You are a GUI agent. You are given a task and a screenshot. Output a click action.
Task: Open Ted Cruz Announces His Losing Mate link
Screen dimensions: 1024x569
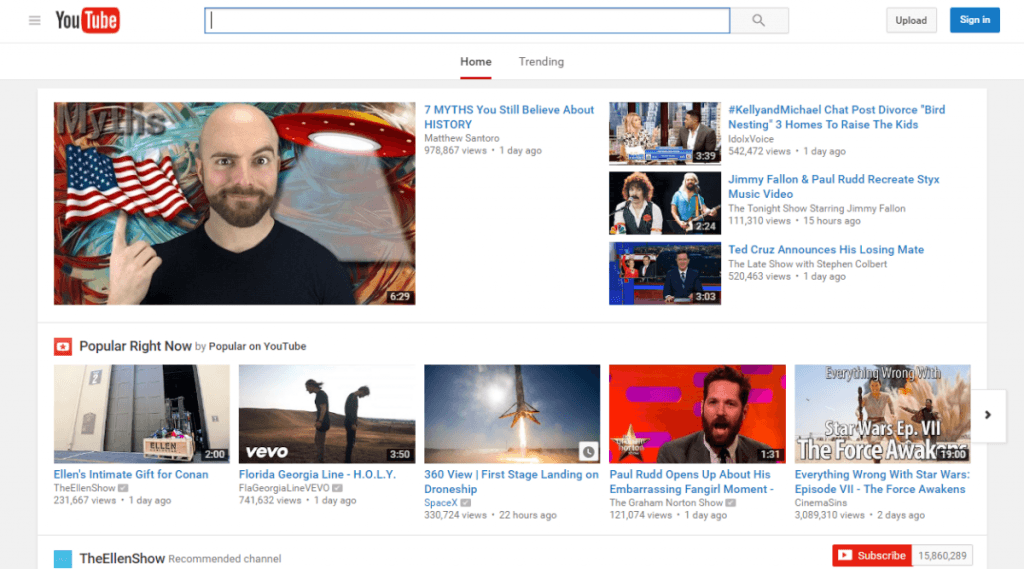825,250
